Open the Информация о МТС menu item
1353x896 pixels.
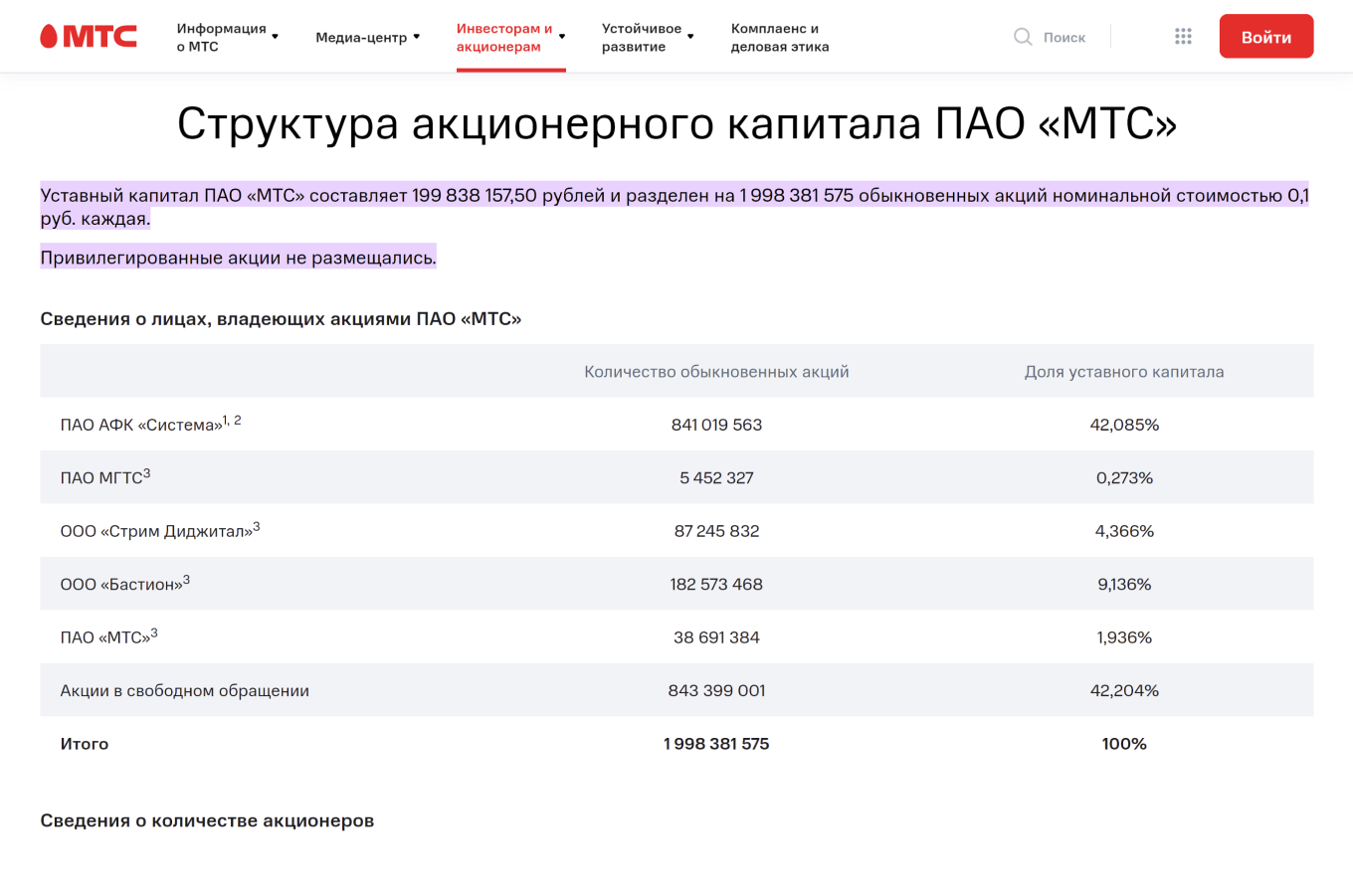[x=221, y=36]
